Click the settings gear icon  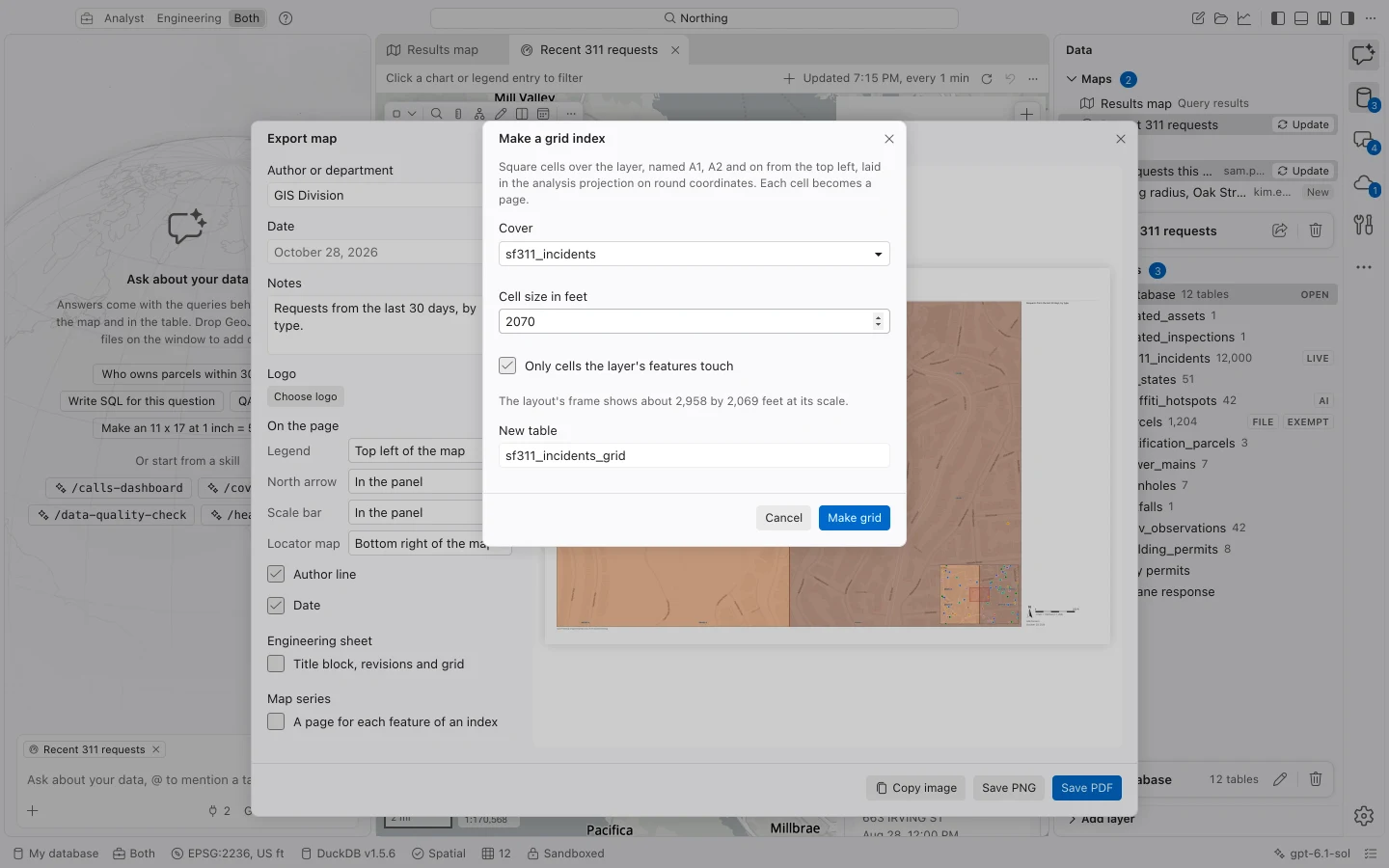tap(1364, 816)
